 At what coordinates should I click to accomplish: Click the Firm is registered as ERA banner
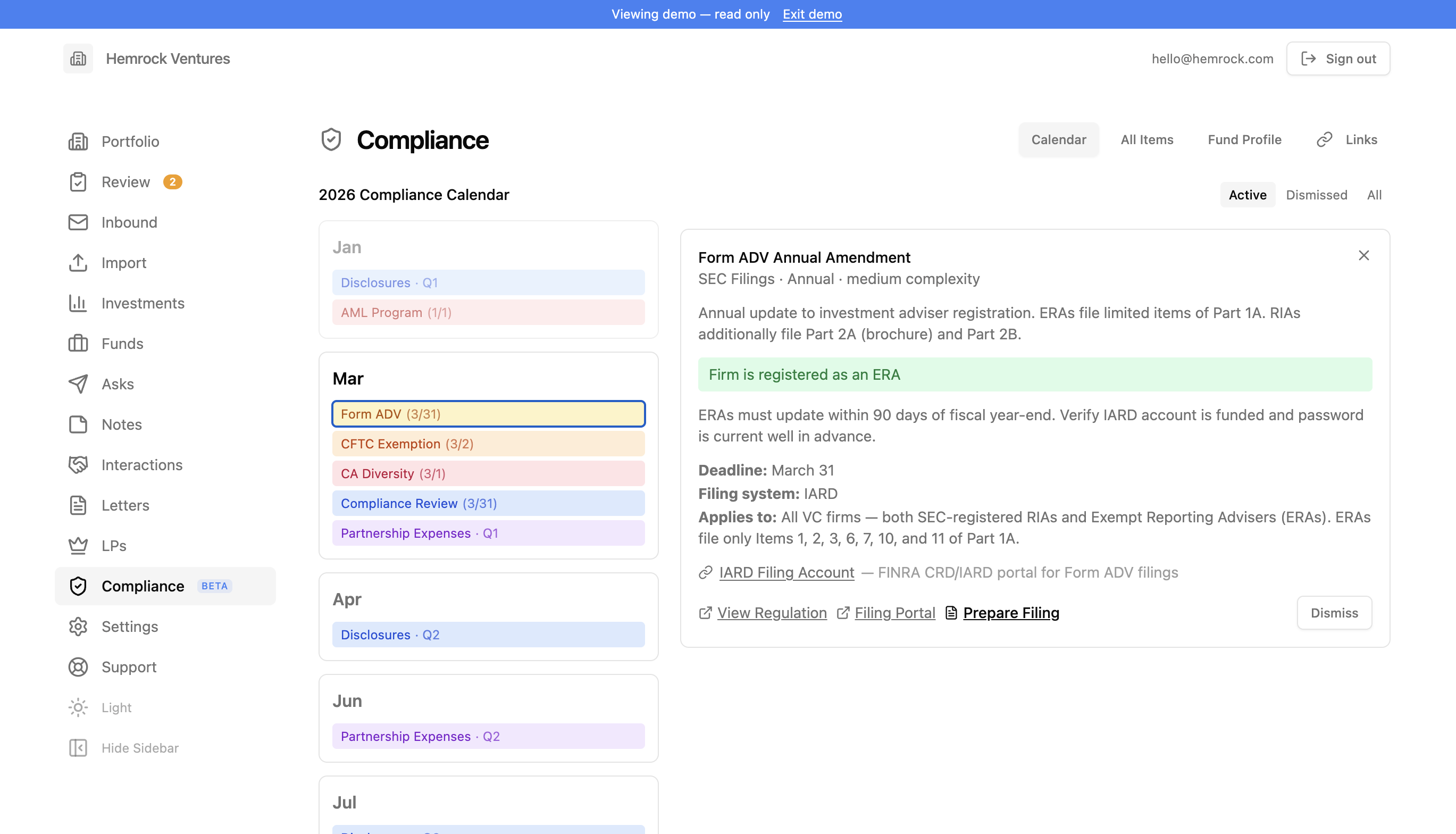(1035, 374)
